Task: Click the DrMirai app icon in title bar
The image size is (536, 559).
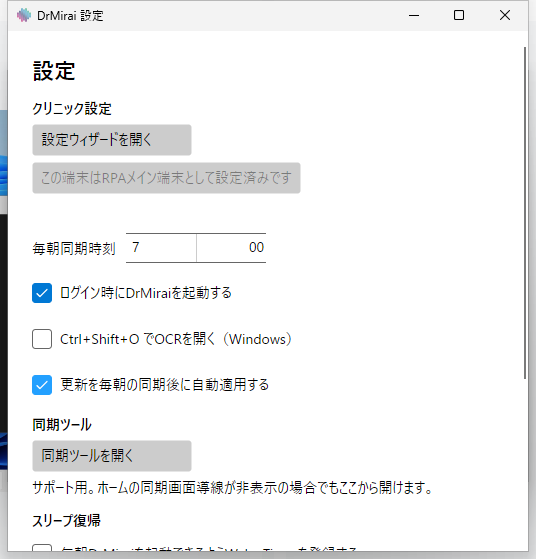Action: (x=24, y=15)
